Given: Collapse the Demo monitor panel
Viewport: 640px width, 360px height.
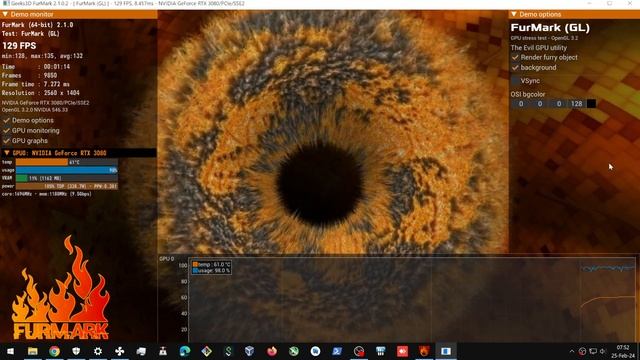Looking at the screenshot, I should point(6,14).
